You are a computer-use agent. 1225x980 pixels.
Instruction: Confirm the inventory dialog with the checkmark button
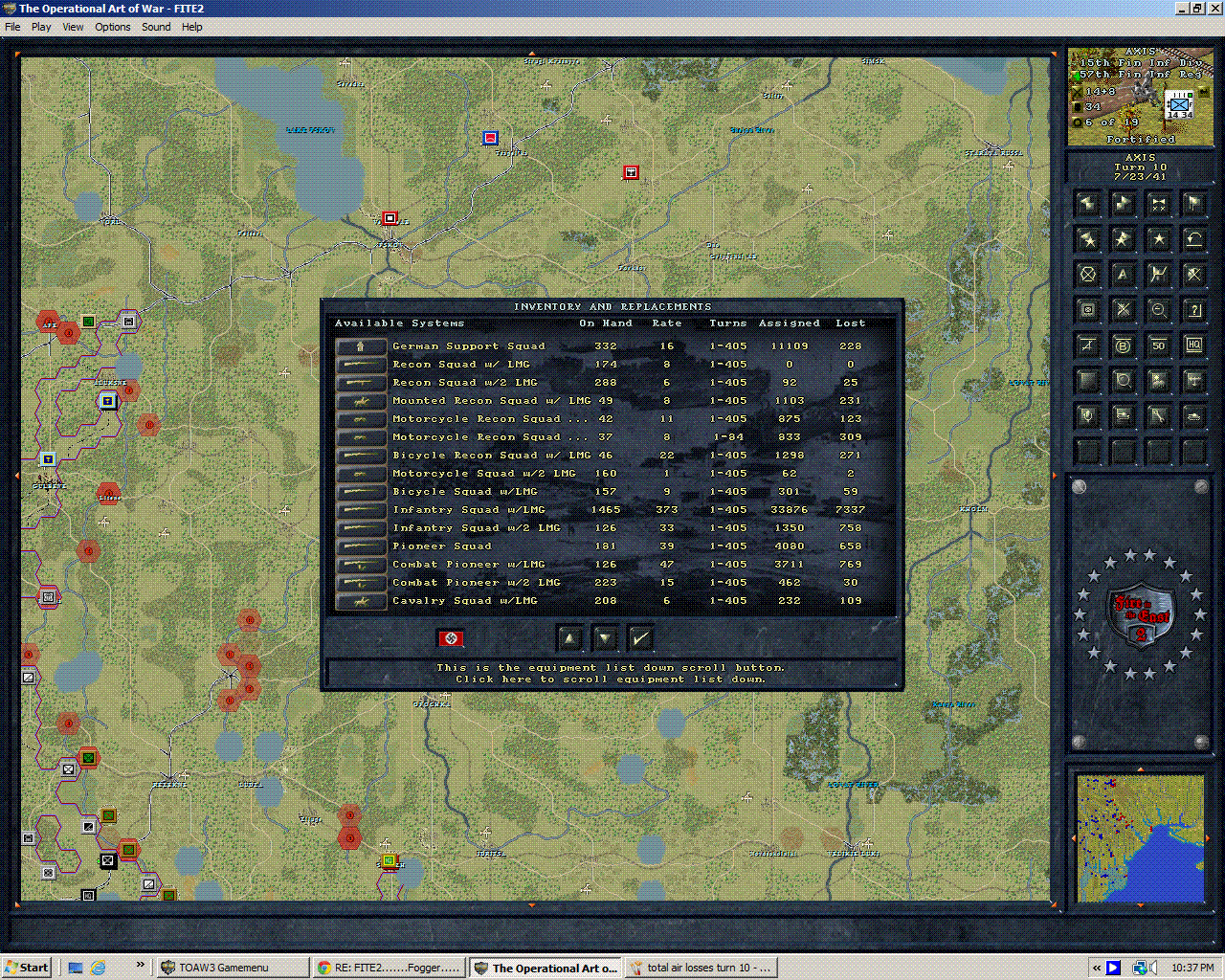(x=641, y=638)
